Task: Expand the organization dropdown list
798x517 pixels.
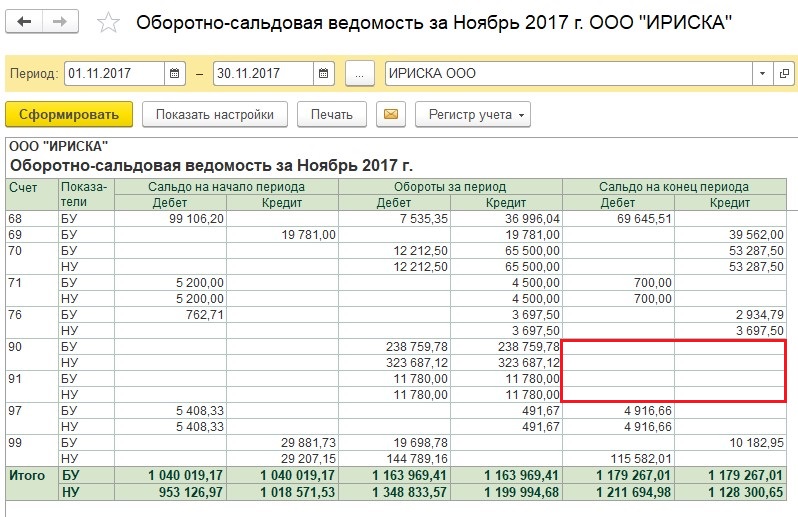Action: click(762, 74)
